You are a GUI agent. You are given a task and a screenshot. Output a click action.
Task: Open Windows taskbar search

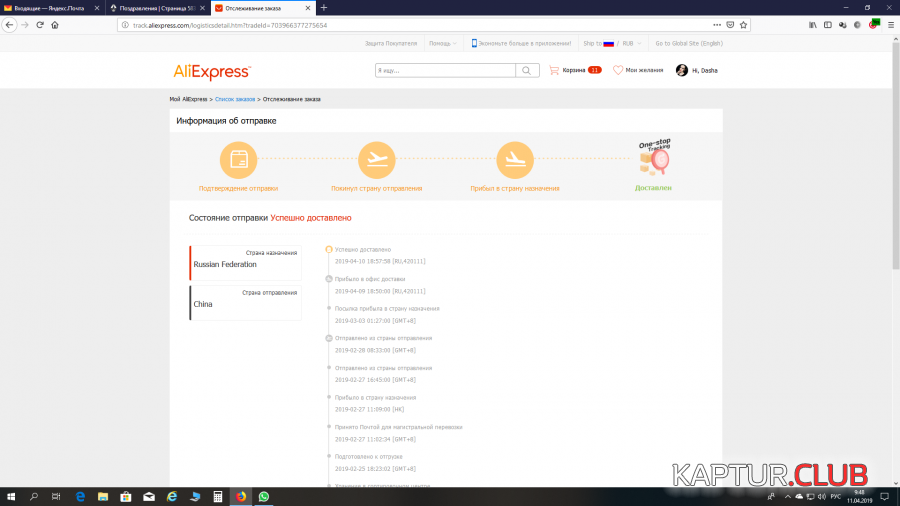pyautogui.click(x=33, y=497)
